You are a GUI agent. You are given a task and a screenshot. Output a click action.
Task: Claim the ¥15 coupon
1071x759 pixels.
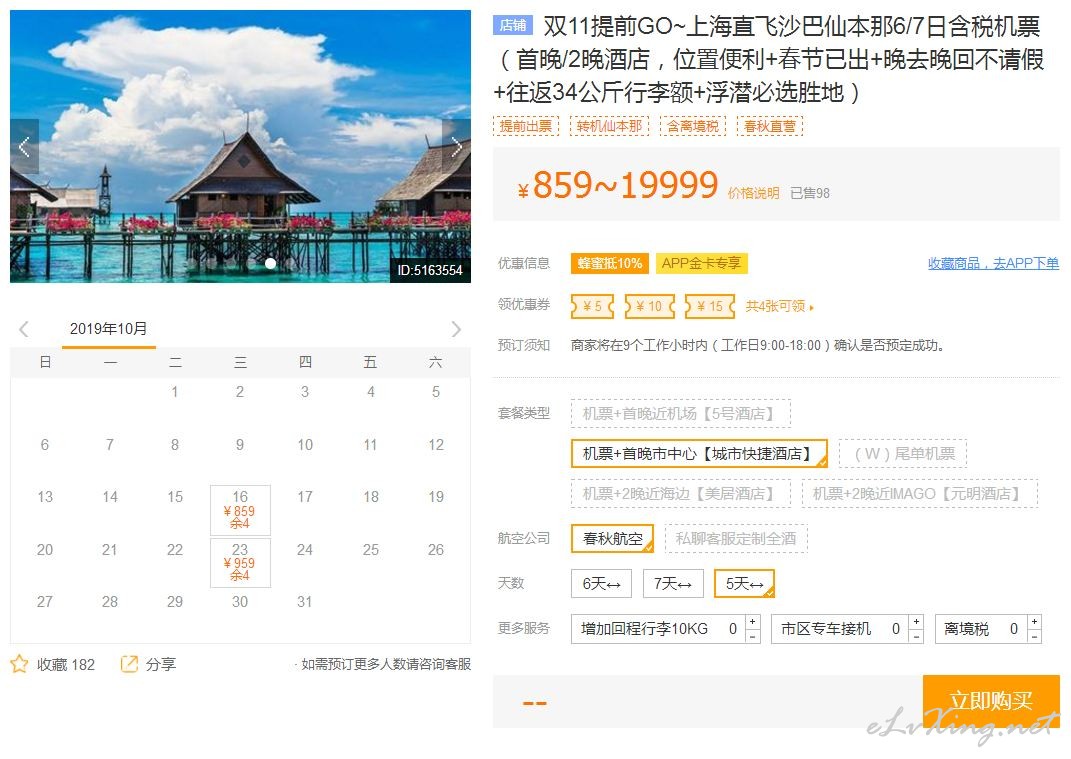[x=710, y=306]
